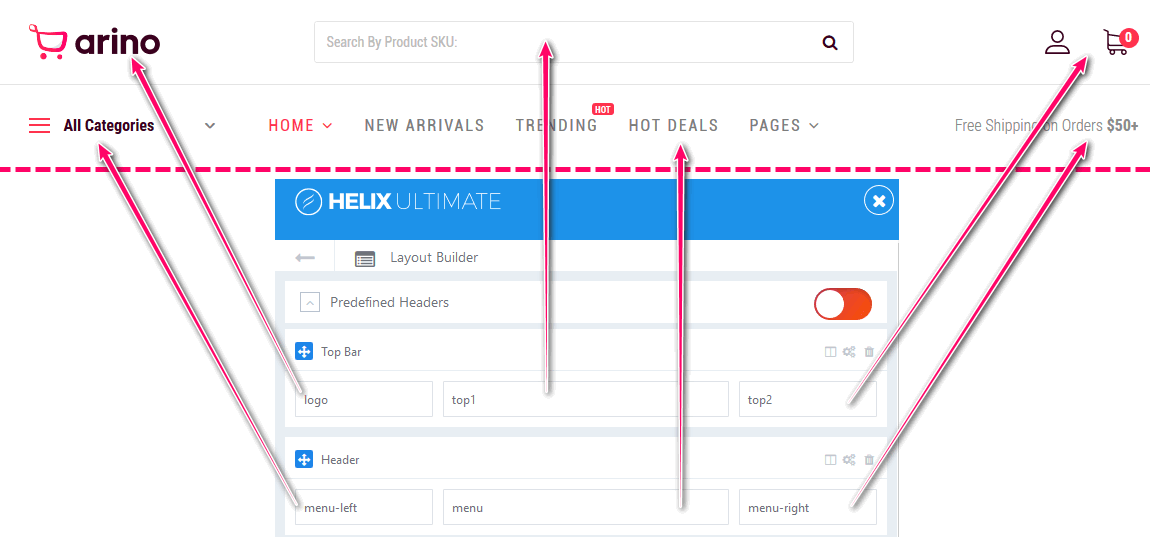Open the Pages menu dropdown

(784, 126)
